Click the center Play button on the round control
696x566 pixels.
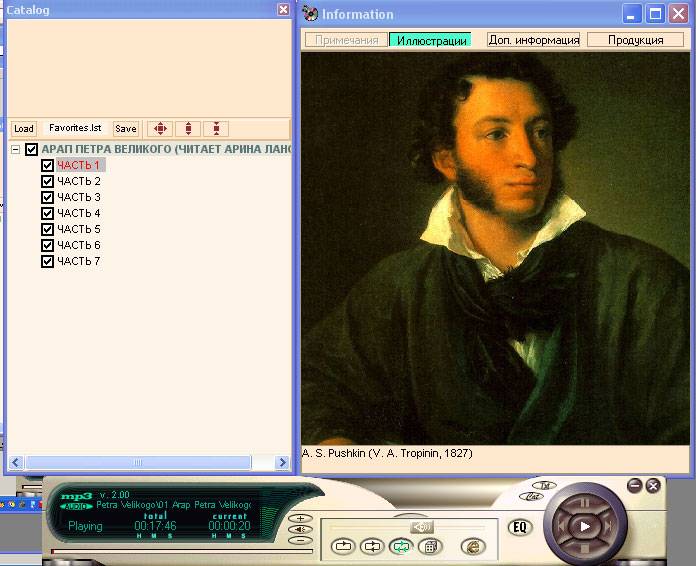tap(585, 526)
